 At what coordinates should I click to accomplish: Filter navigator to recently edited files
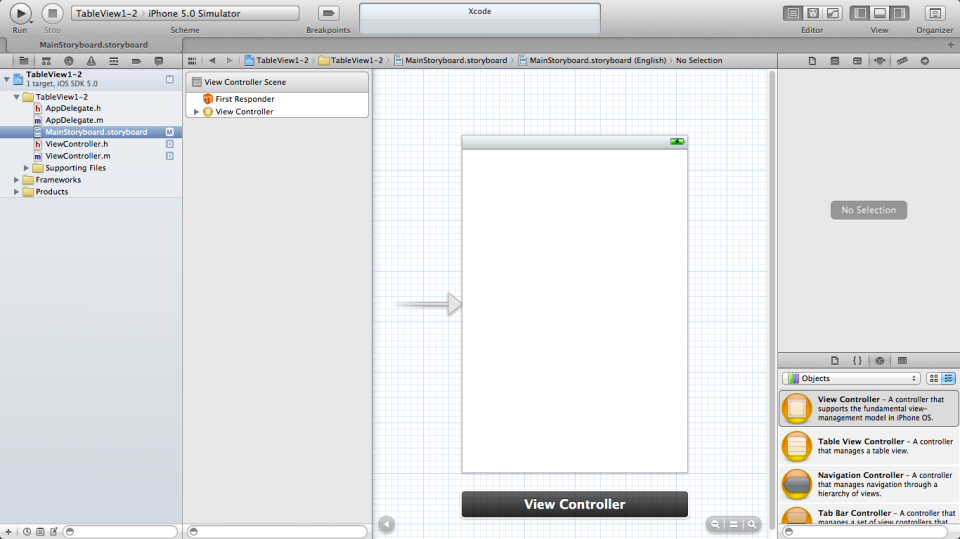27,532
